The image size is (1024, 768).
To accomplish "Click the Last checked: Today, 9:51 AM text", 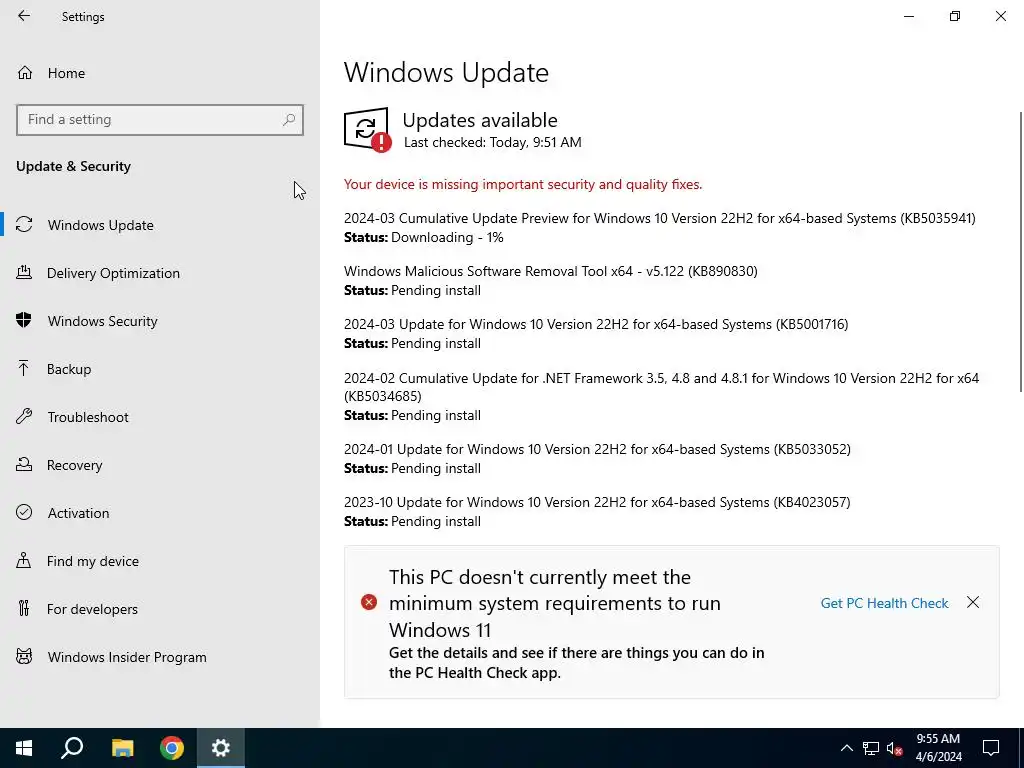I will (x=492, y=142).
